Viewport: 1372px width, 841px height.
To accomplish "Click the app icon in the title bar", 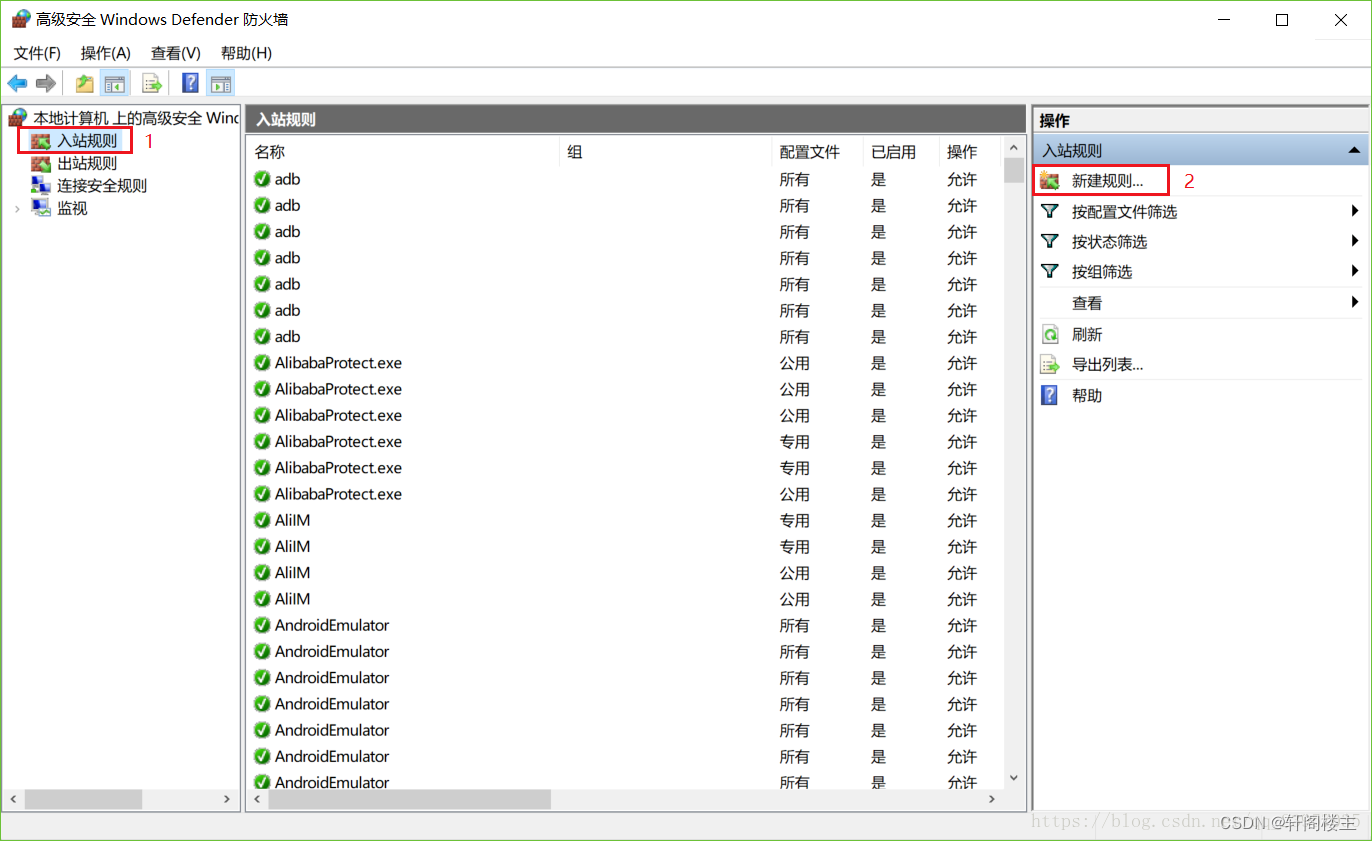I will click(x=20, y=19).
